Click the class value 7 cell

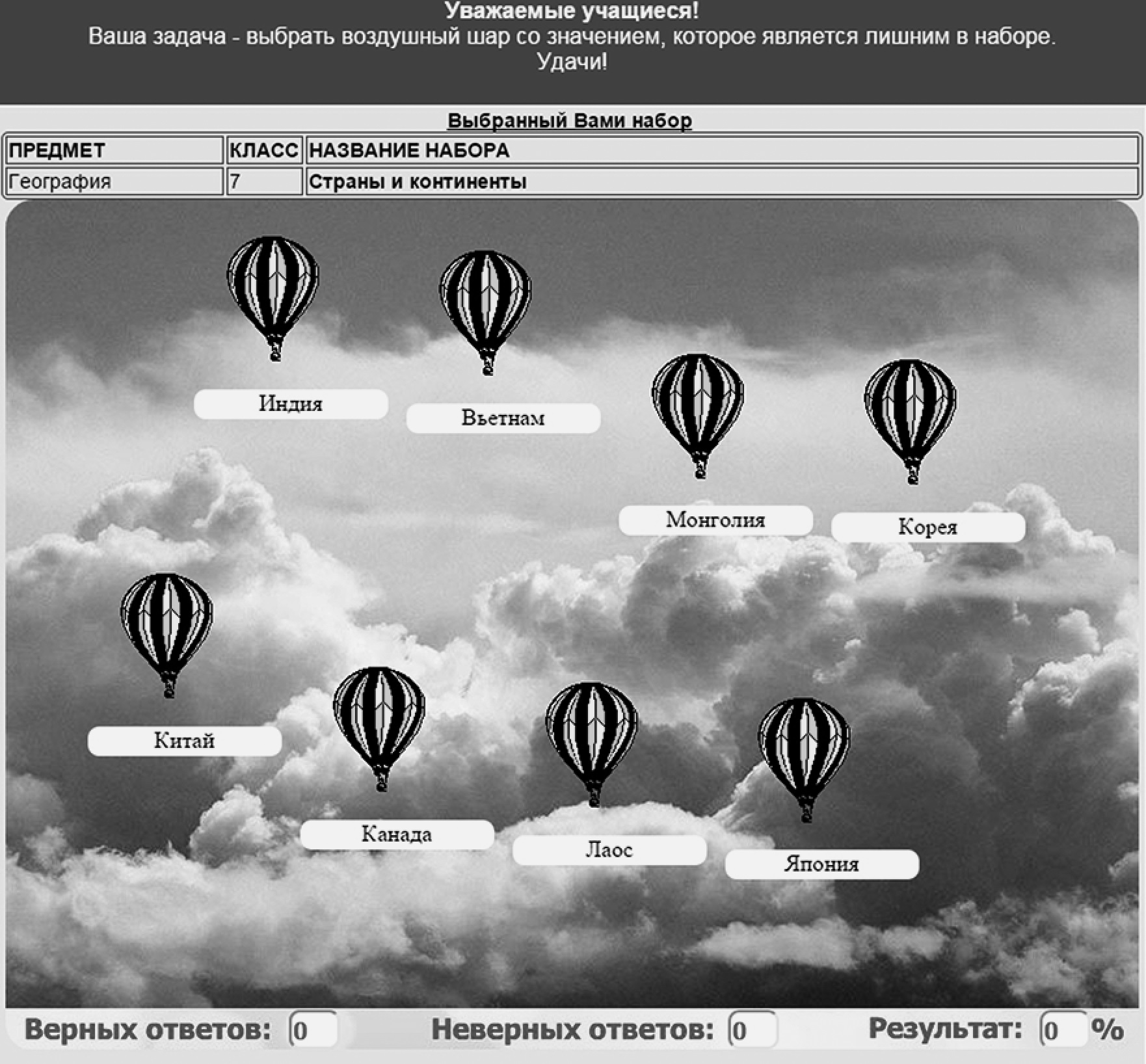coord(265,181)
